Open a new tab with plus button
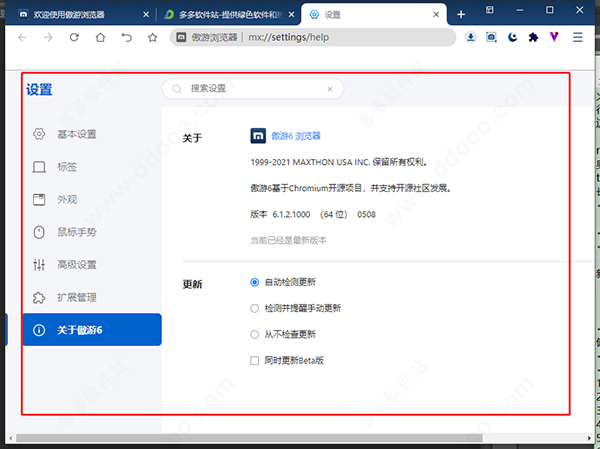600x449 pixels. pyautogui.click(x=461, y=15)
